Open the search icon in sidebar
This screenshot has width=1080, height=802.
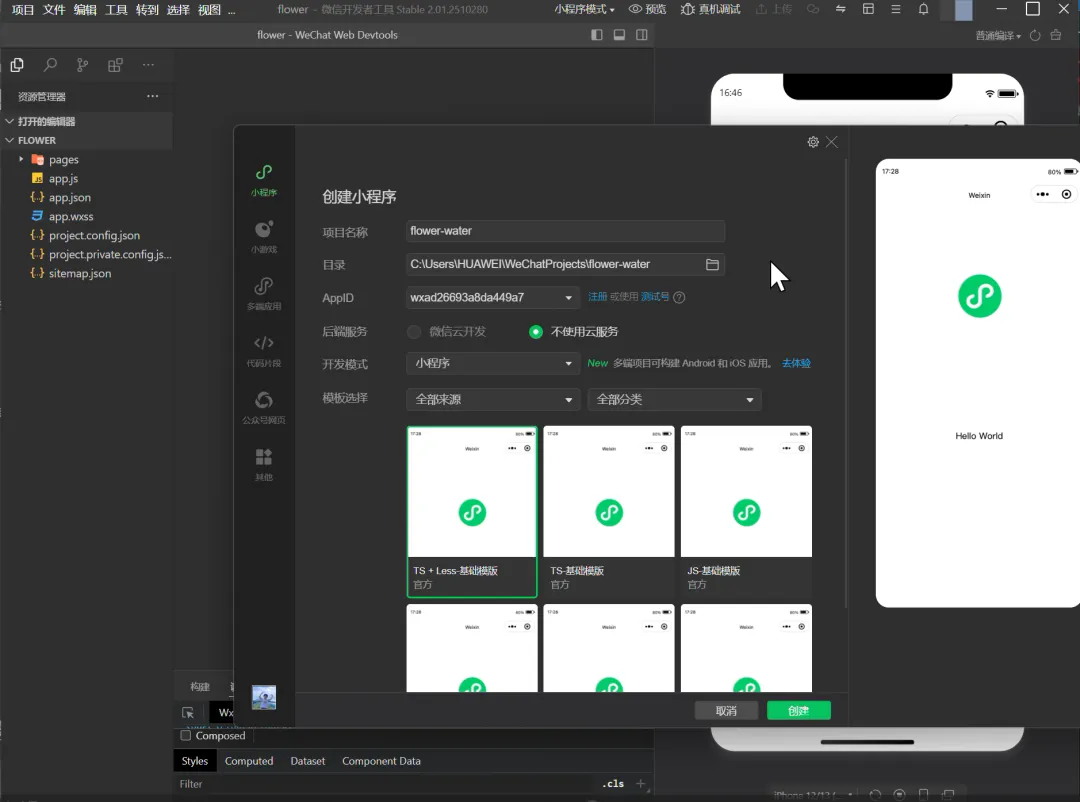point(50,65)
